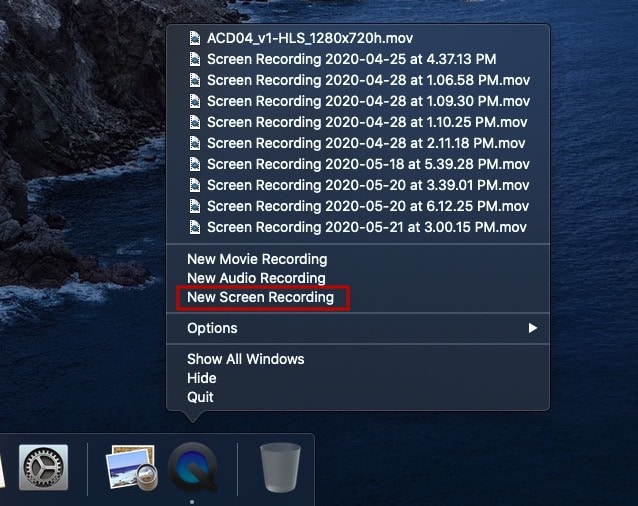
Task: Choose Hide from the Dock menu
Action: coord(202,378)
